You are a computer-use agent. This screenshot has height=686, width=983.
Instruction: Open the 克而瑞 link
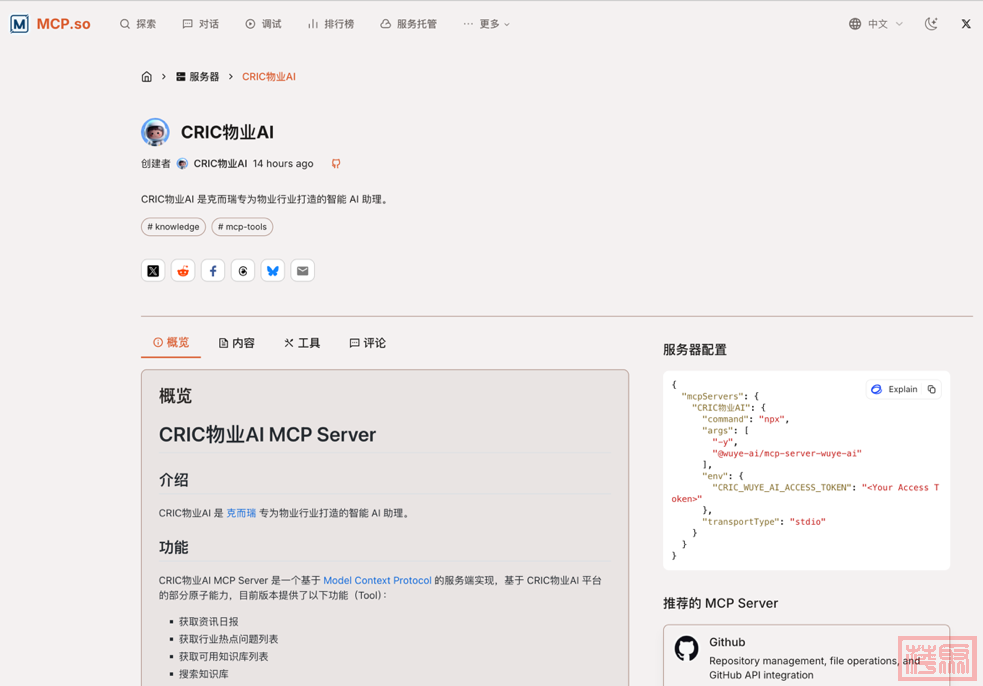tap(241, 513)
